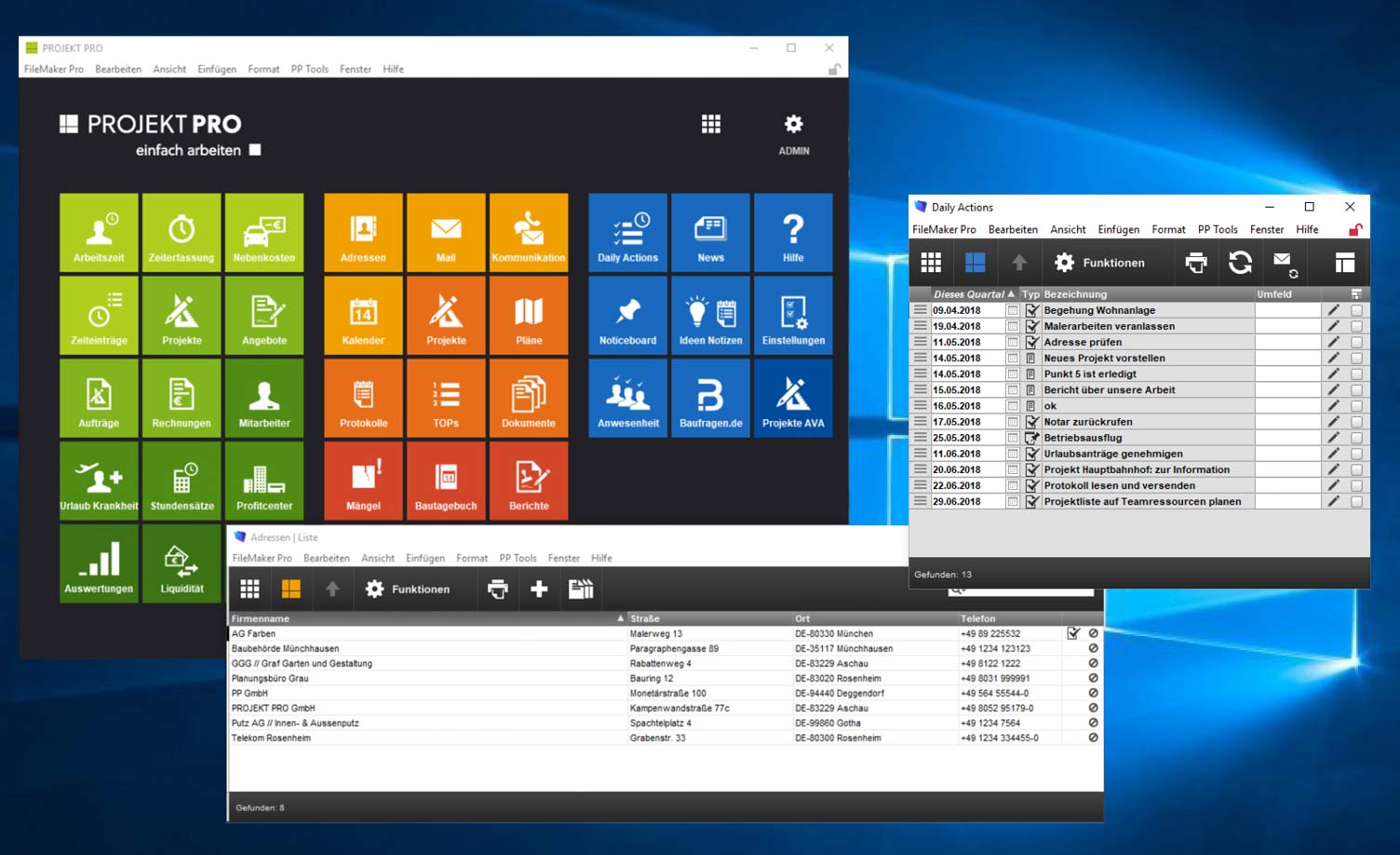
Task: Open the Bautagebuch tile
Action: [x=446, y=481]
